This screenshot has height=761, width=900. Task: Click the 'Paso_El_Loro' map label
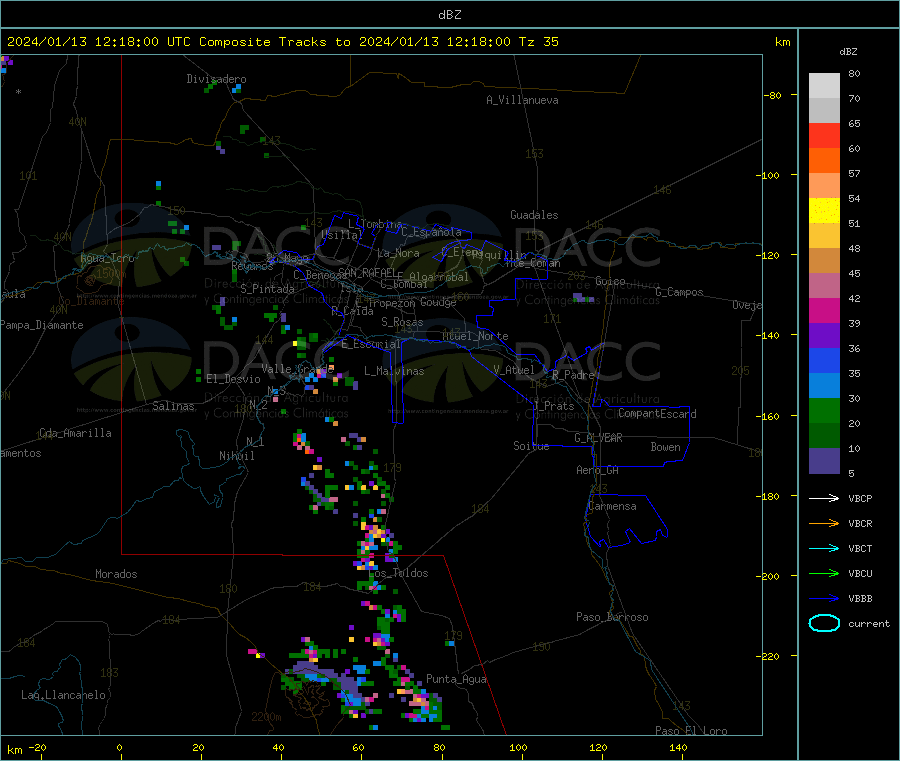coord(692,731)
